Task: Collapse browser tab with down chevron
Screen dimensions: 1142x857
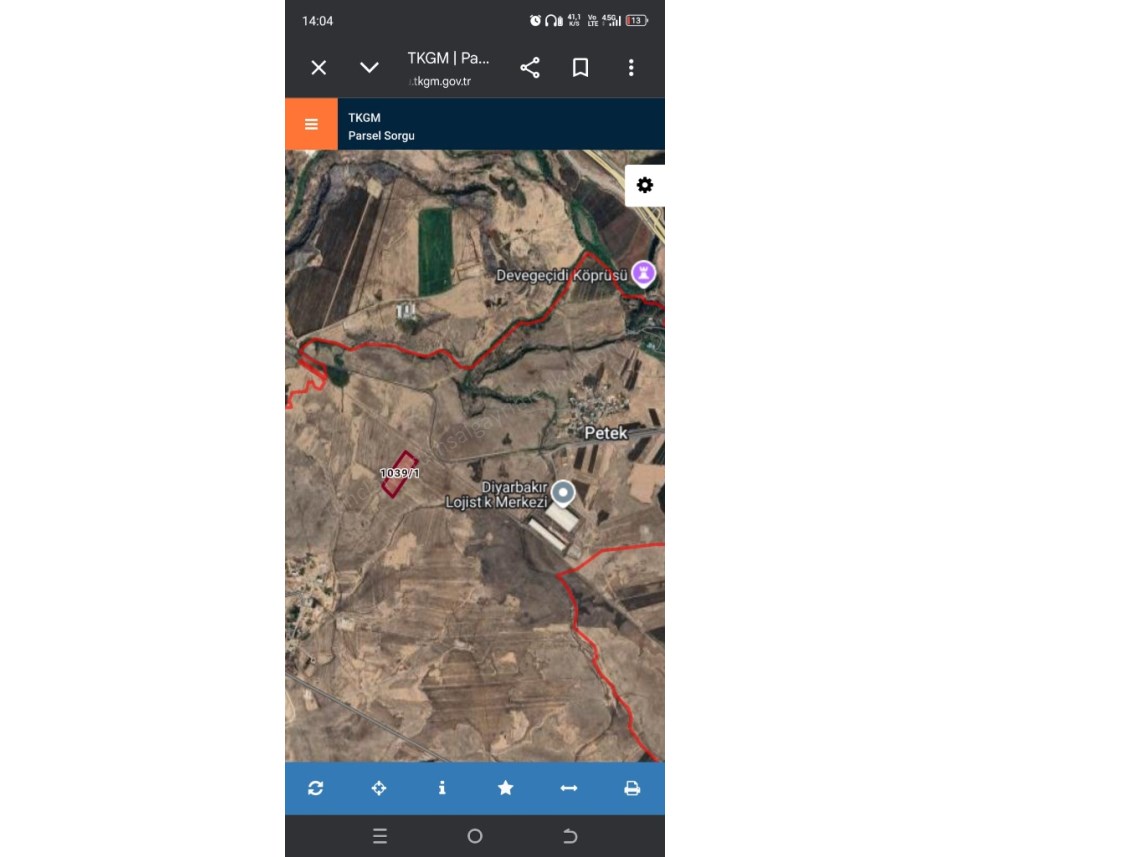Action: (x=369, y=68)
